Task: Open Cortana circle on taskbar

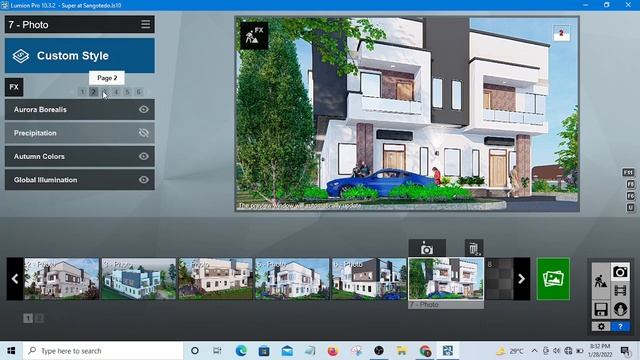Action: click(x=195, y=351)
